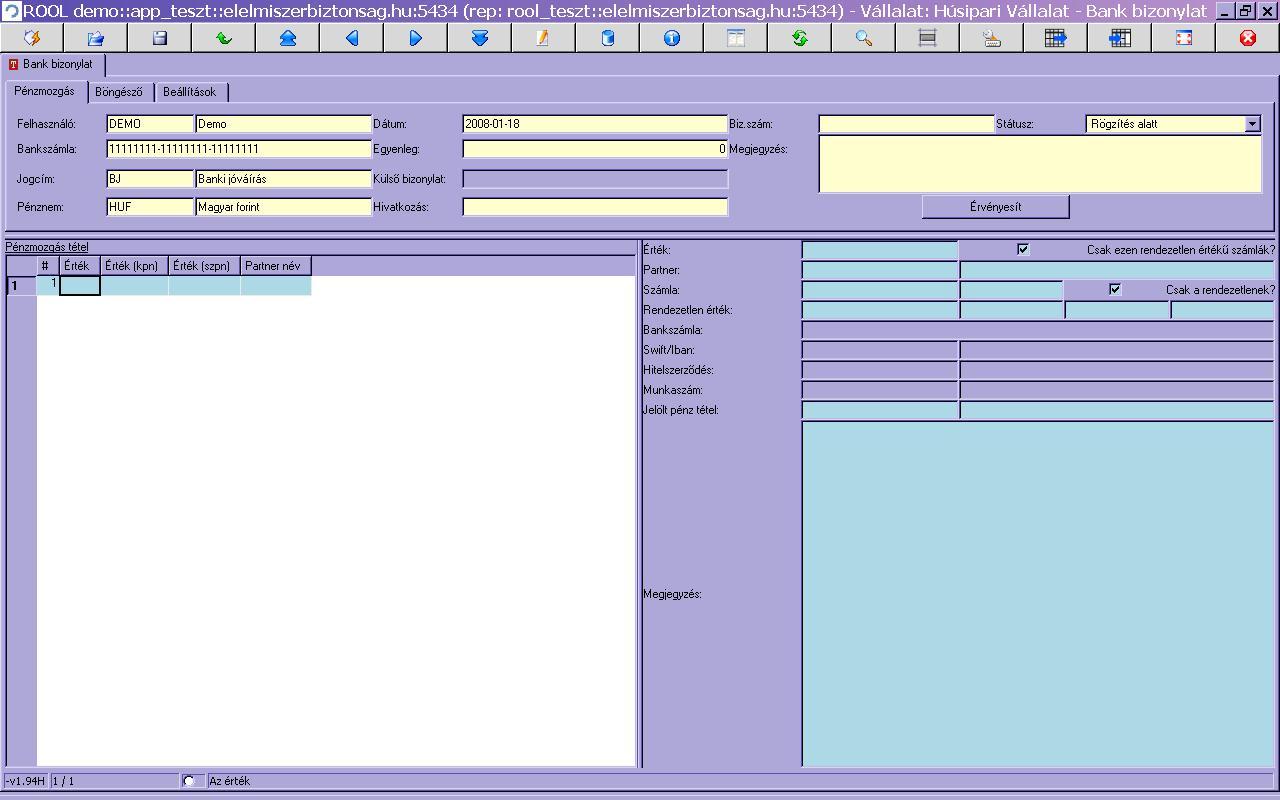Select the radio button in the status bar

pos(189,781)
